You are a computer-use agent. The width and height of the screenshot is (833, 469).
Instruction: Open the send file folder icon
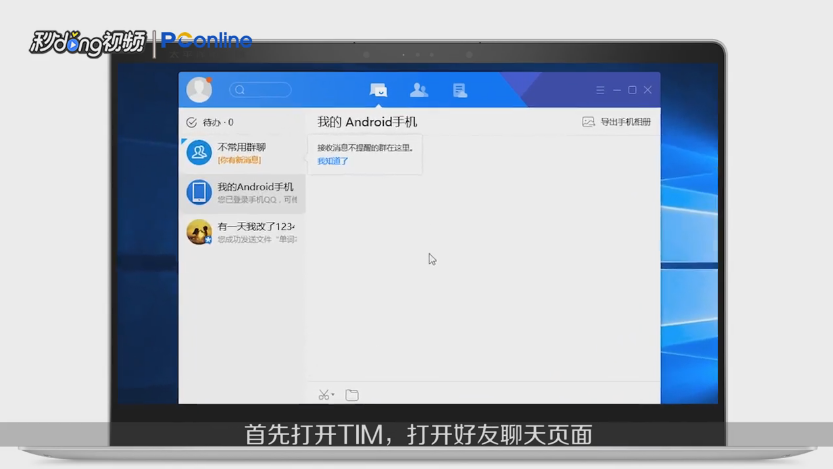(x=352, y=395)
